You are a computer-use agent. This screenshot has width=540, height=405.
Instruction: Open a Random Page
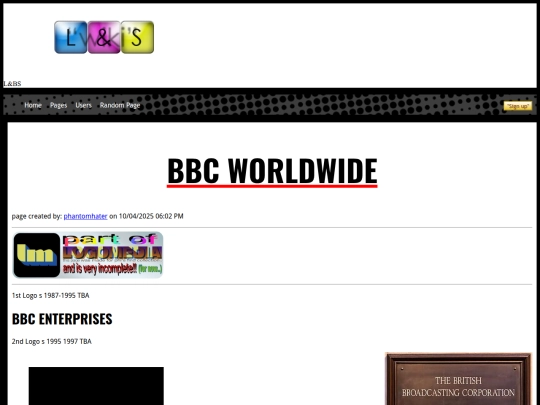(120, 105)
